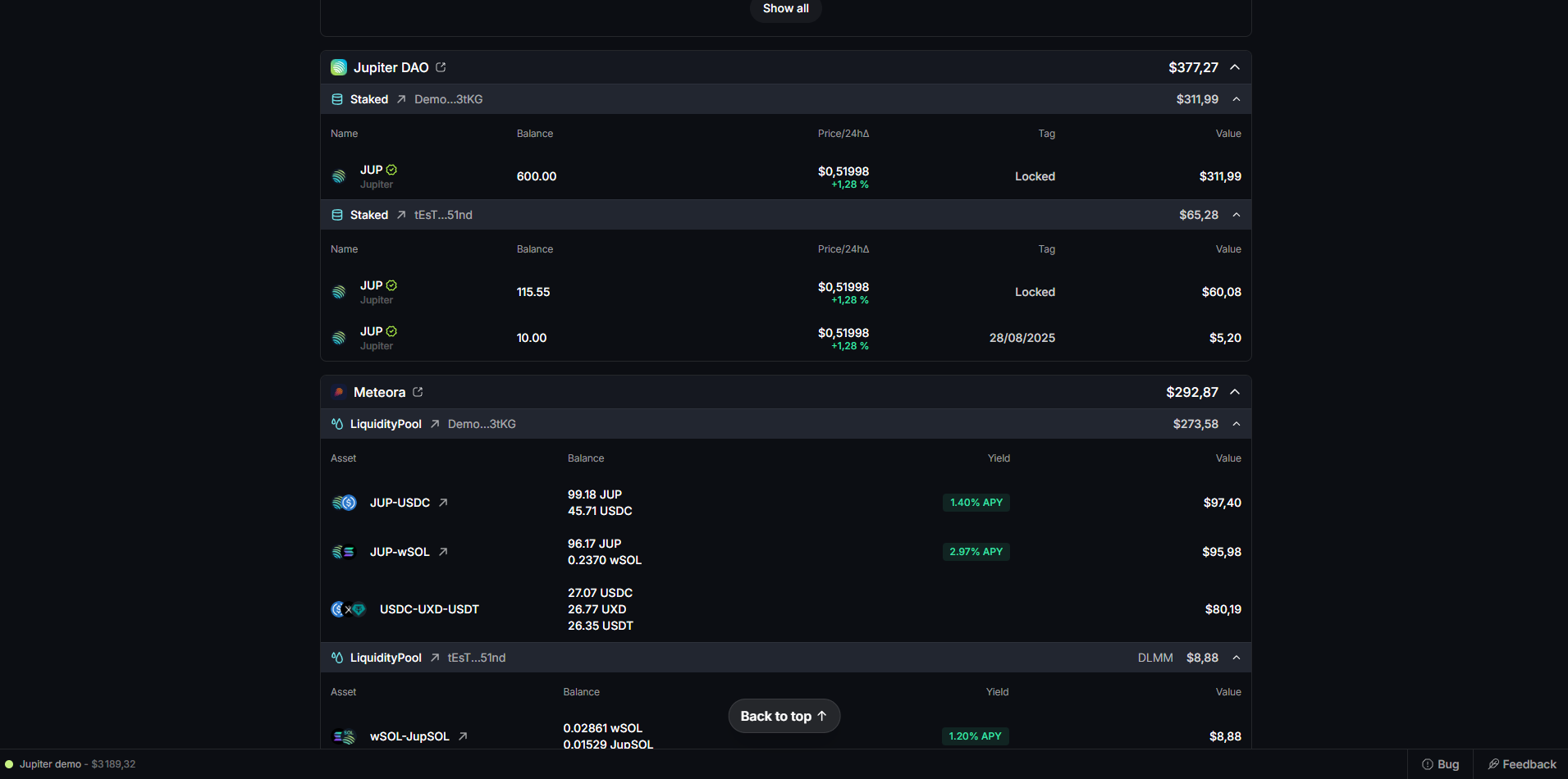Open the Feedback link

point(1522,764)
